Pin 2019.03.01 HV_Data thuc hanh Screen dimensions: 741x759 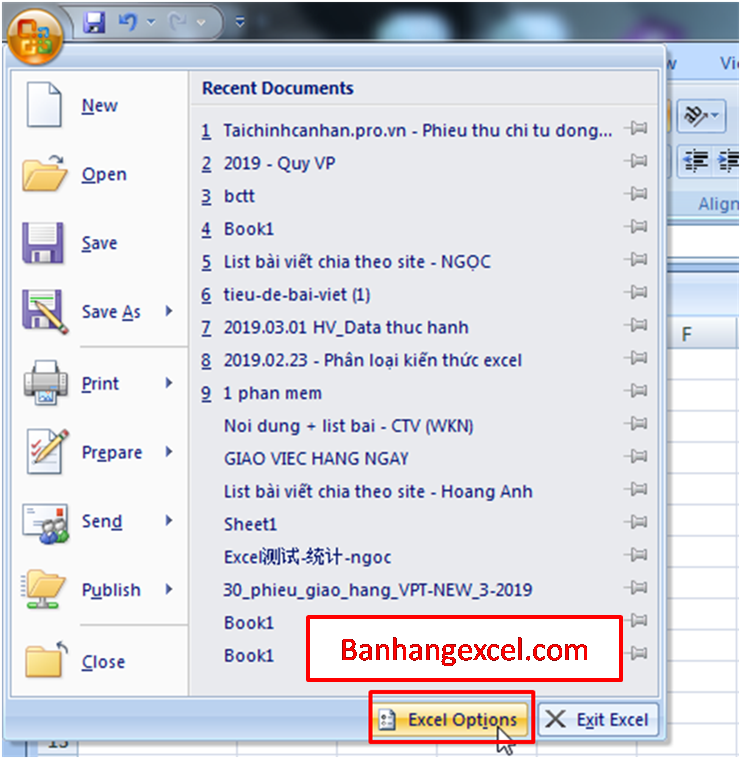pyautogui.click(x=636, y=325)
